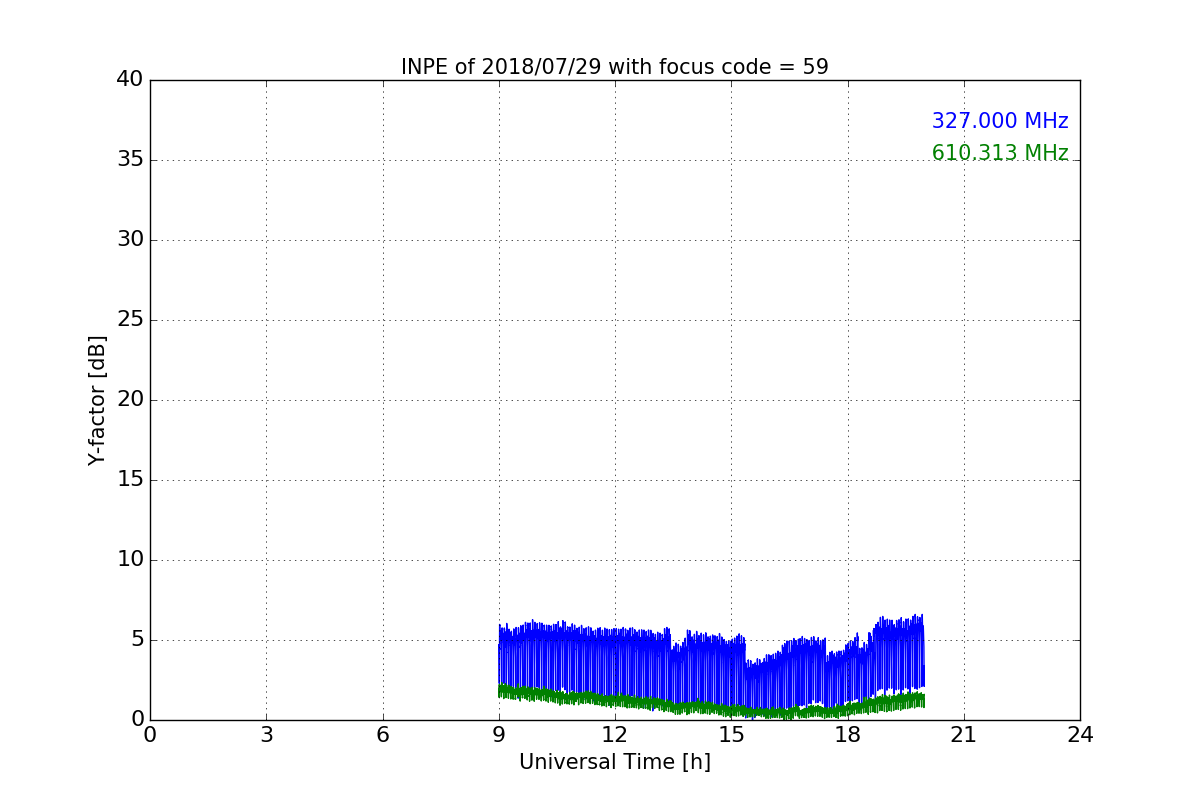Image resolution: width=1200 pixels, height=800 pixels.
Task: Click the x-axis tick label '12'
Action: pyautogui.click(x=615, y=735)
